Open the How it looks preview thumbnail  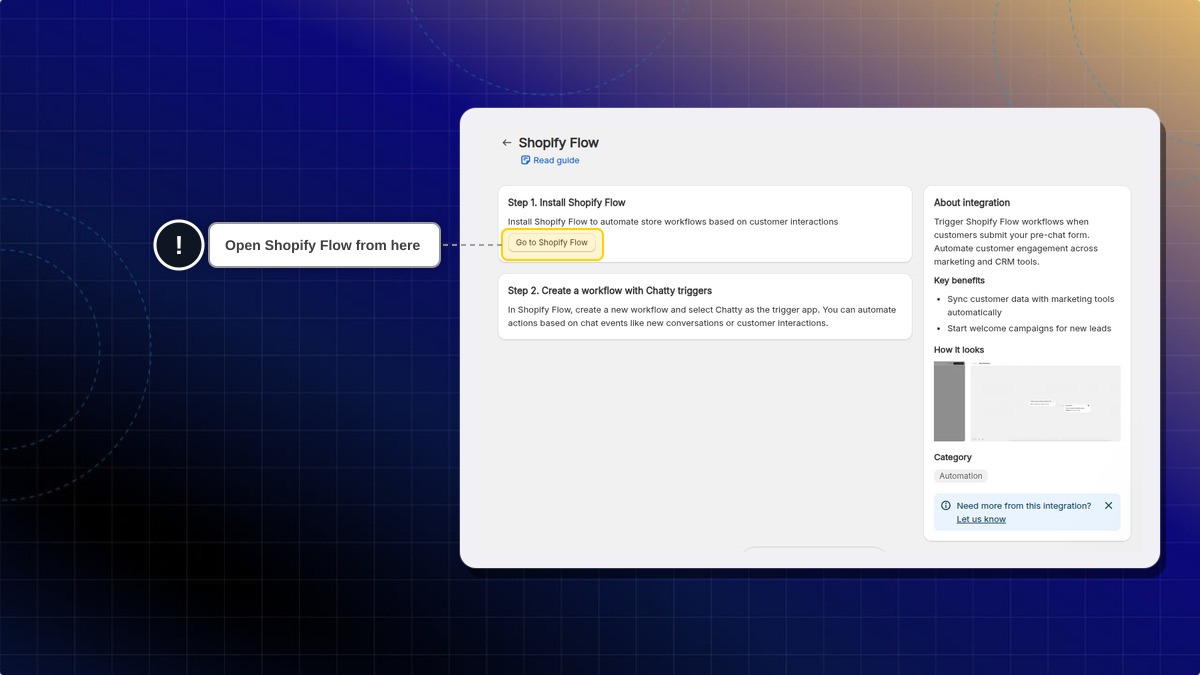pyautogui.click(x=1027, y=401)
